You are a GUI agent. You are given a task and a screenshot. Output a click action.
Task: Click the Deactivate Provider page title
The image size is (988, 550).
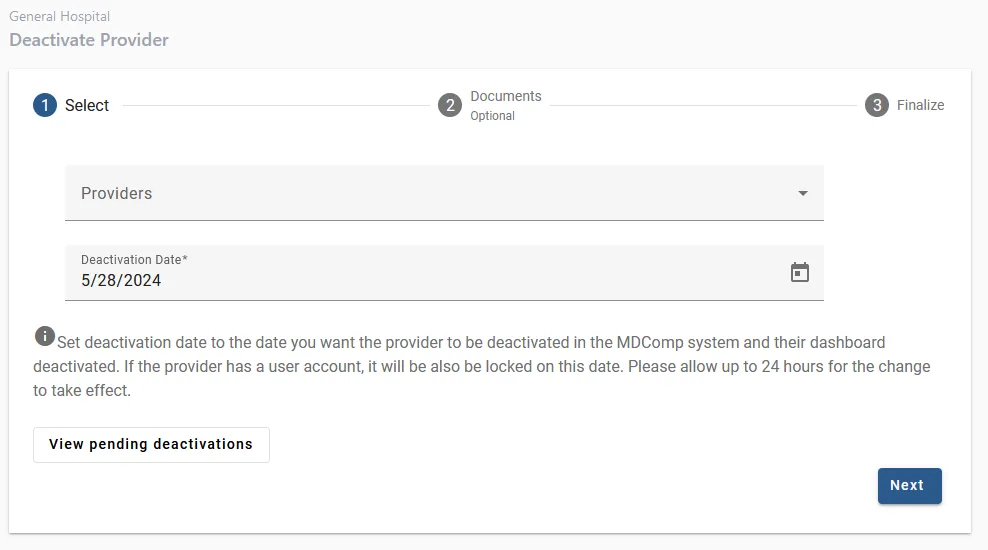click(x=89, y=40)
